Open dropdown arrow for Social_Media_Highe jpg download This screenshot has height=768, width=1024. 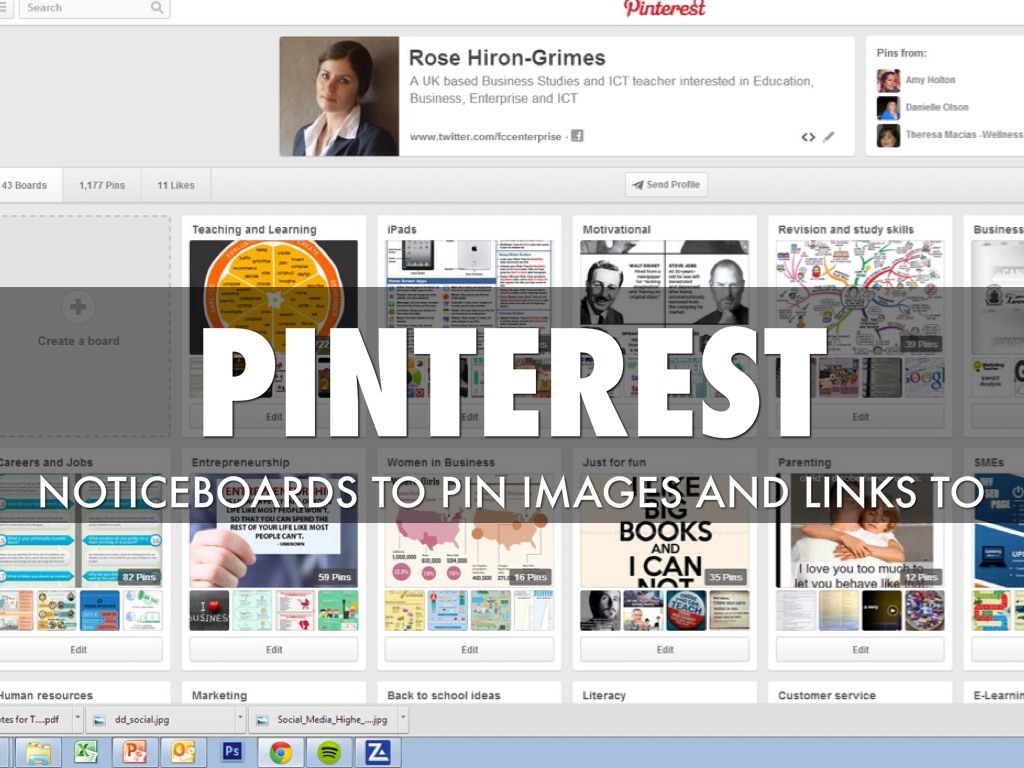coord(403,718)
